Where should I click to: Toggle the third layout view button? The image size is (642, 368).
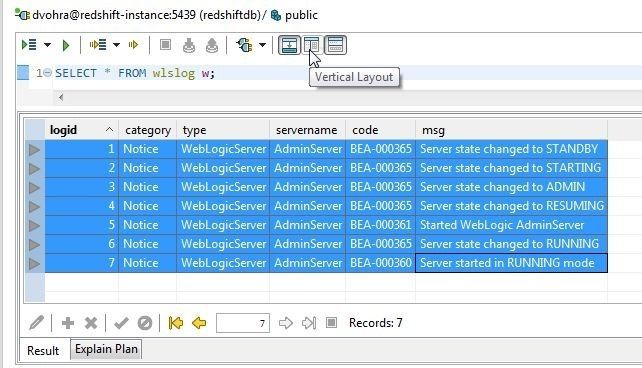(335, 45)
